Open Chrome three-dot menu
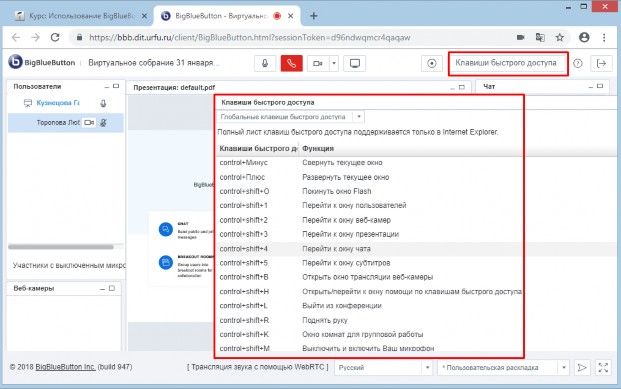 click(x=604, y=37)
